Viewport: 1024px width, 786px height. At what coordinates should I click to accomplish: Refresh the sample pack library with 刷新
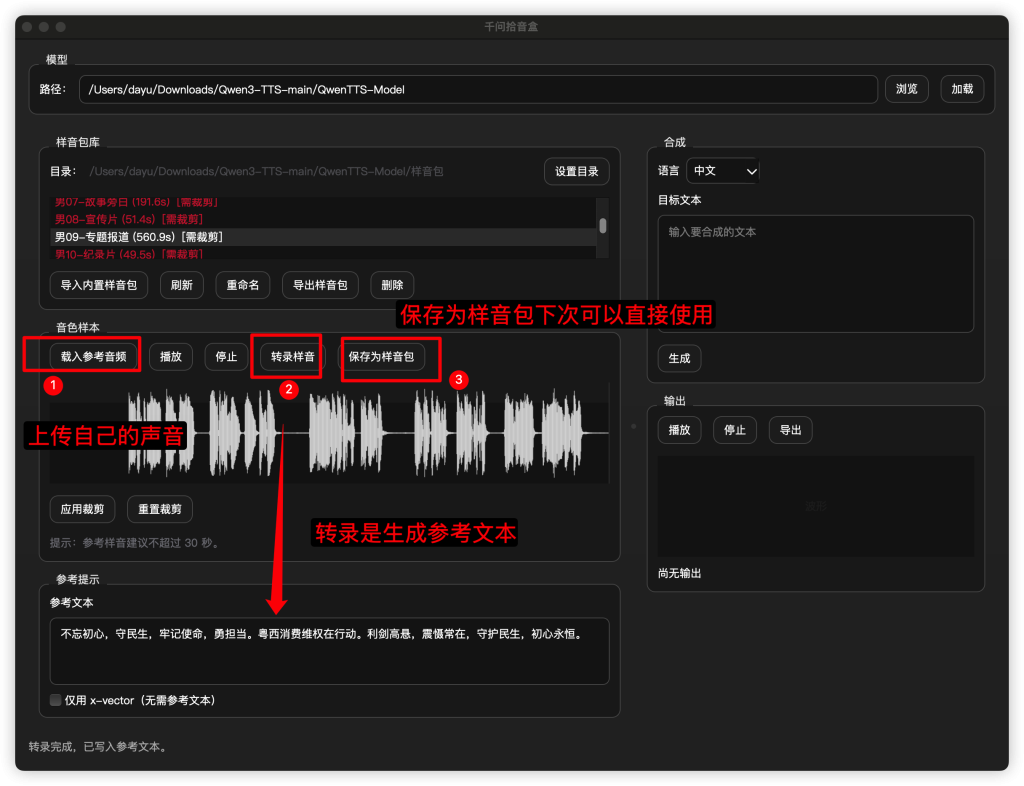point(182,285)
